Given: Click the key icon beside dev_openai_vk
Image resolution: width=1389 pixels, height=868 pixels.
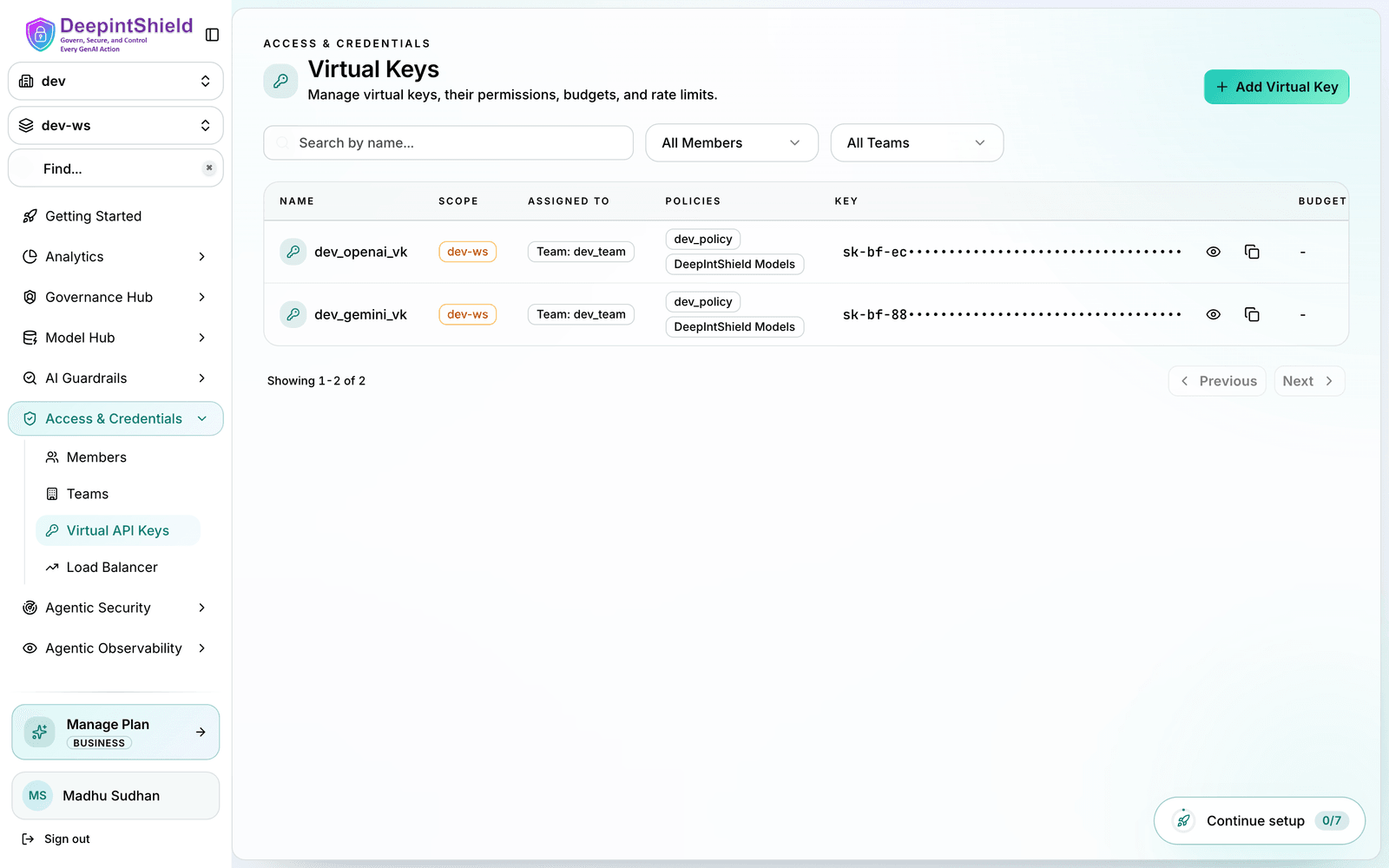Looking at the screenshot, I should pos(293,252).
